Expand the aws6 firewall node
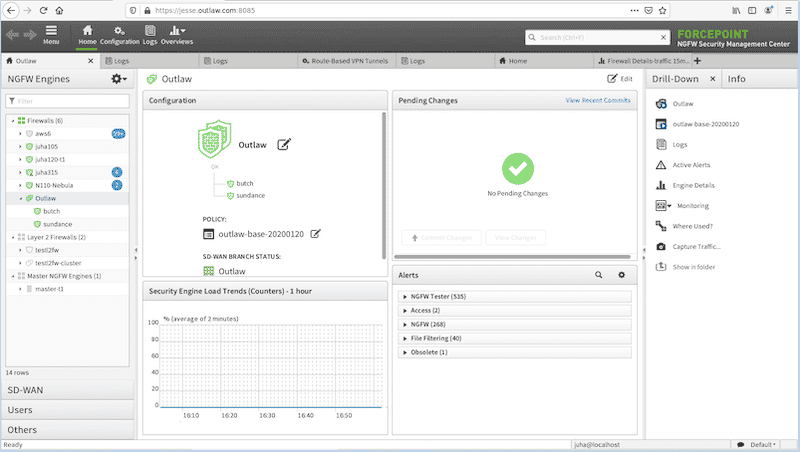The height and width of the screenshot is (452, 800). (x=20, y=134)
